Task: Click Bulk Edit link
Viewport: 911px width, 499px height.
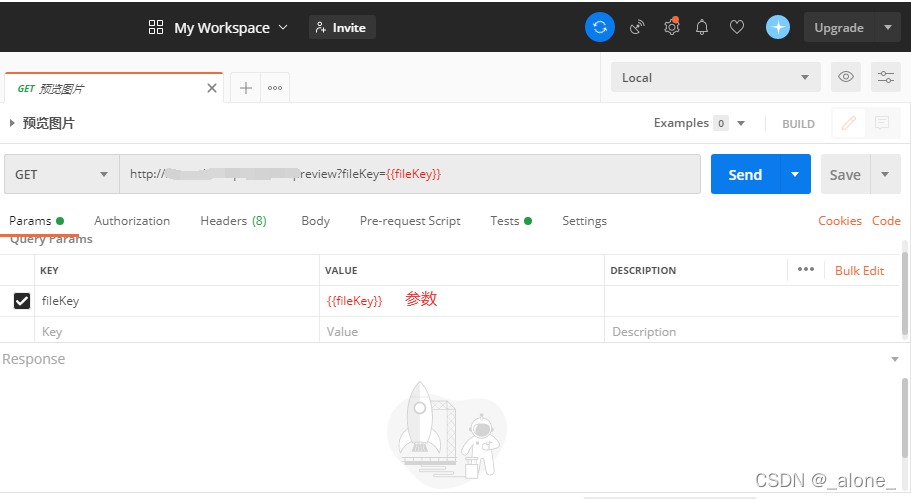Action: [x=859, y=270]
